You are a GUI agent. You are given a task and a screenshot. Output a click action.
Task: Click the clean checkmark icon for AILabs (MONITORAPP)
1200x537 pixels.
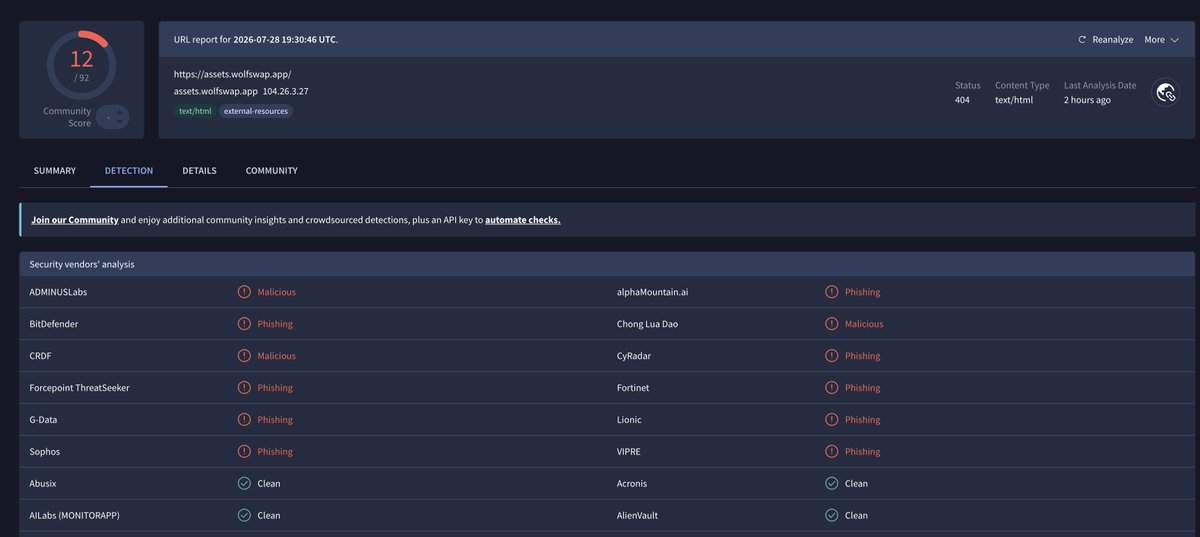pos(244,516)
